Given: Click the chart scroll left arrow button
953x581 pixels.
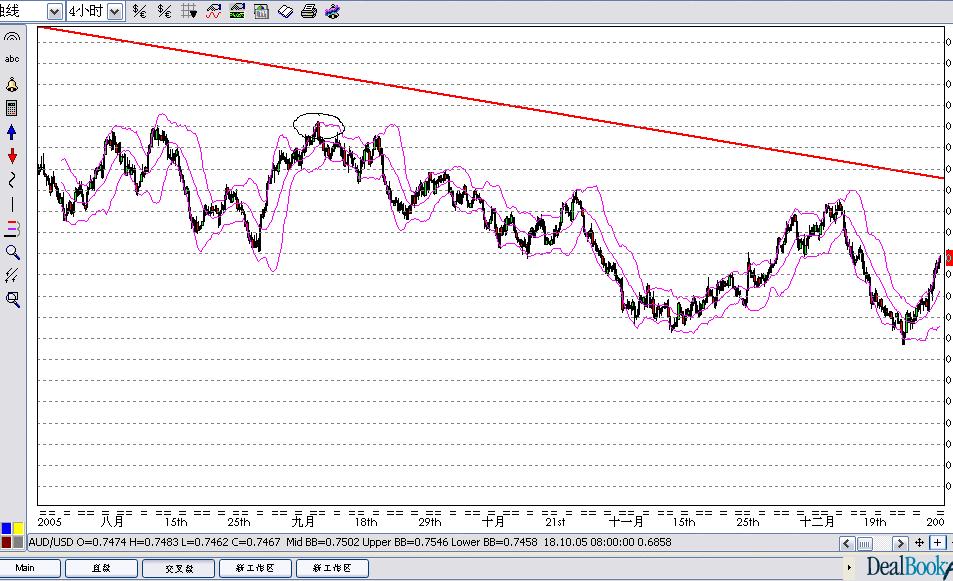Looking at the screenshot, I should pyautogui.click(x=847, y=543).
